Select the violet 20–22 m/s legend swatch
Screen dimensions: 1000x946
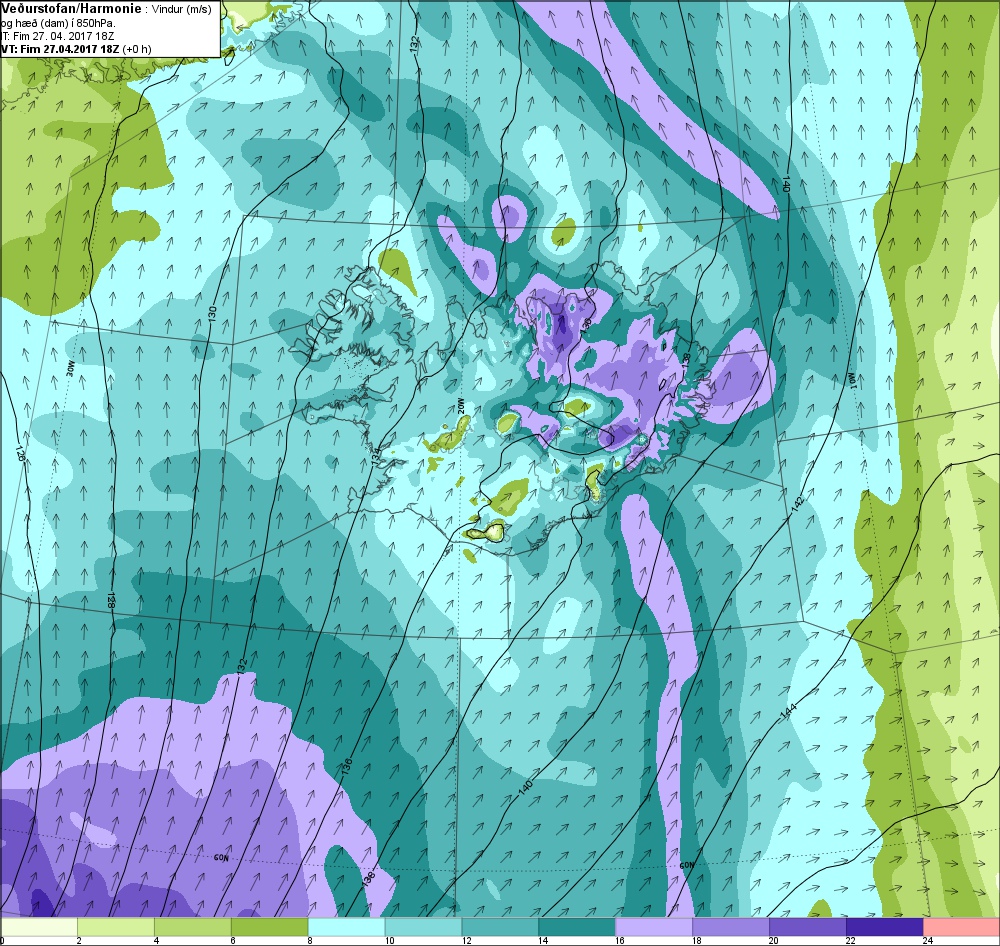[807, 926]
